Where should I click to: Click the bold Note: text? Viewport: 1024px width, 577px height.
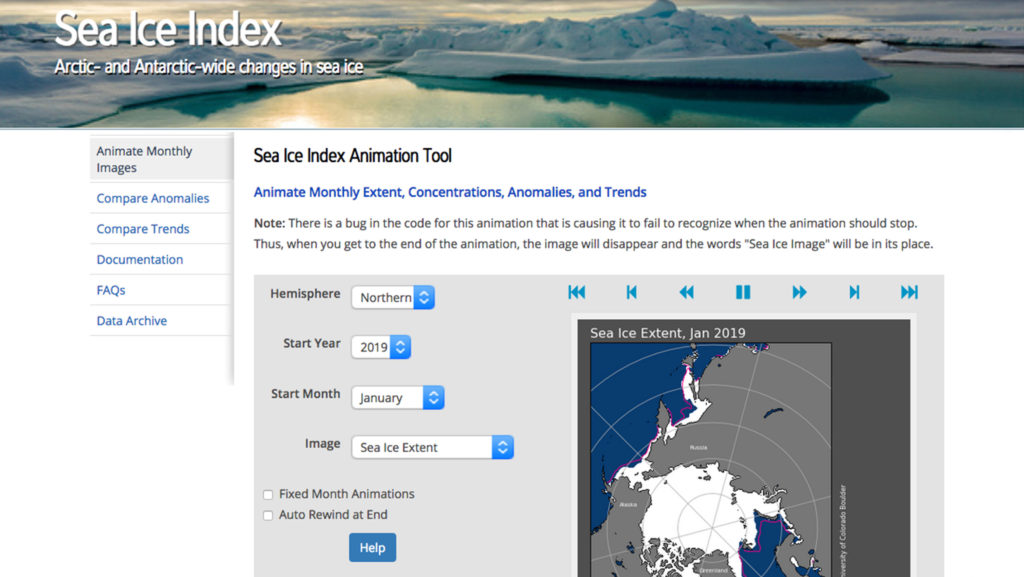[269, 223]
